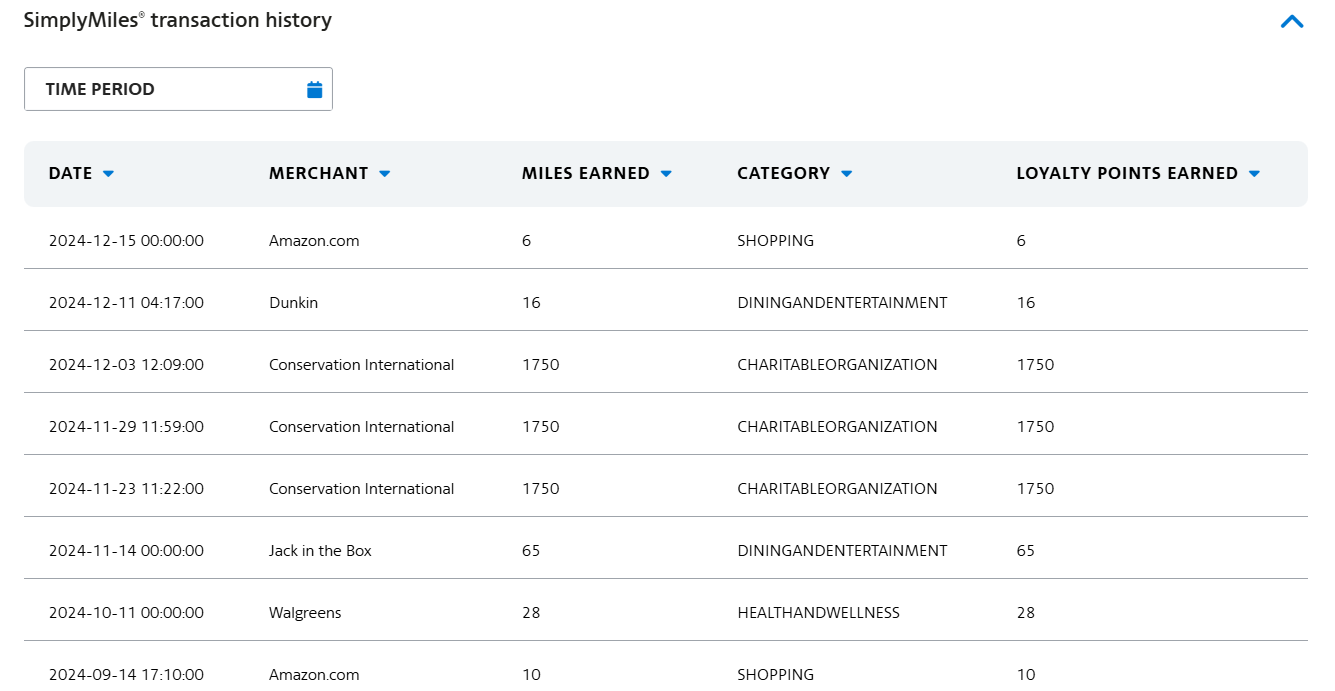Select the Amazon.com transaction from 2024-12-15
This screenshot has width=1335, height=691.
[x=313, y=240]
